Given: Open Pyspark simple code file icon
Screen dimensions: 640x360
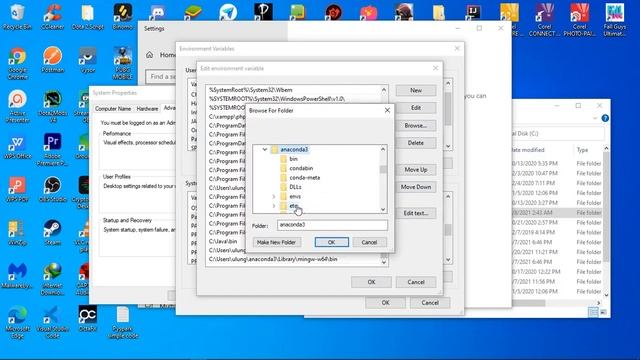Looking at the screenshot, I should (122, 323).
